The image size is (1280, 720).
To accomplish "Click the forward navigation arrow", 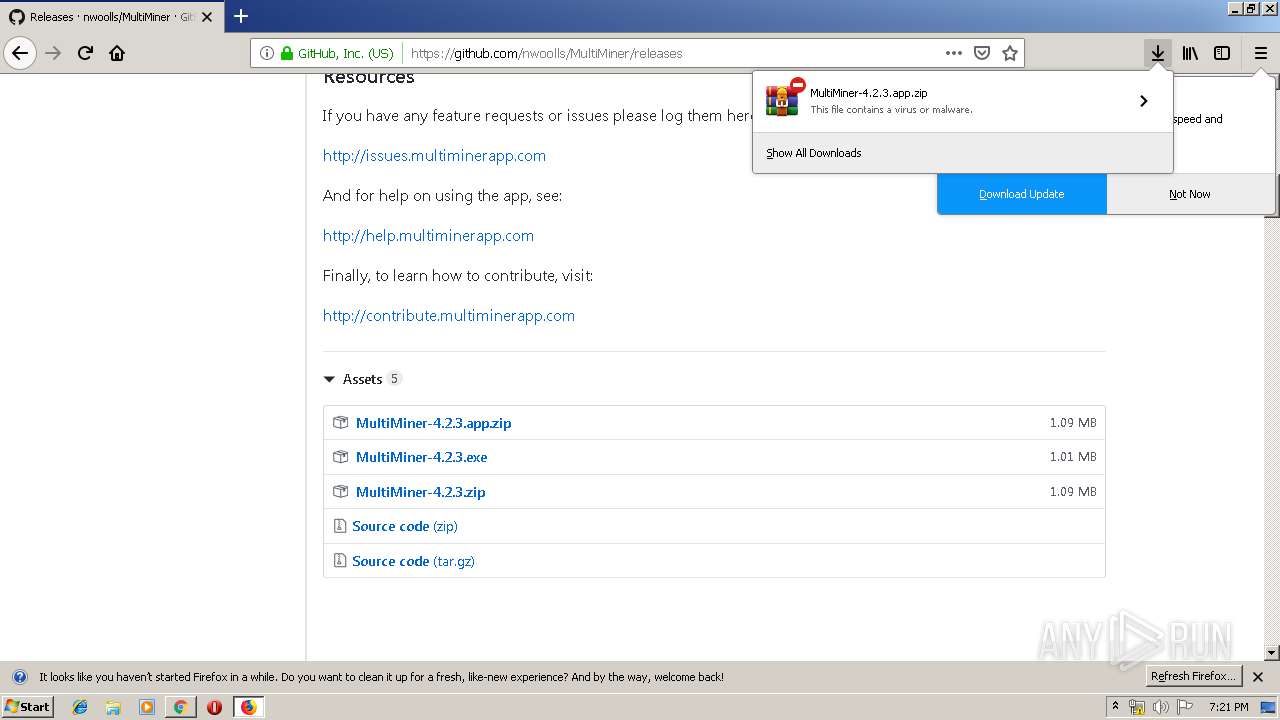I will point(53,53).
